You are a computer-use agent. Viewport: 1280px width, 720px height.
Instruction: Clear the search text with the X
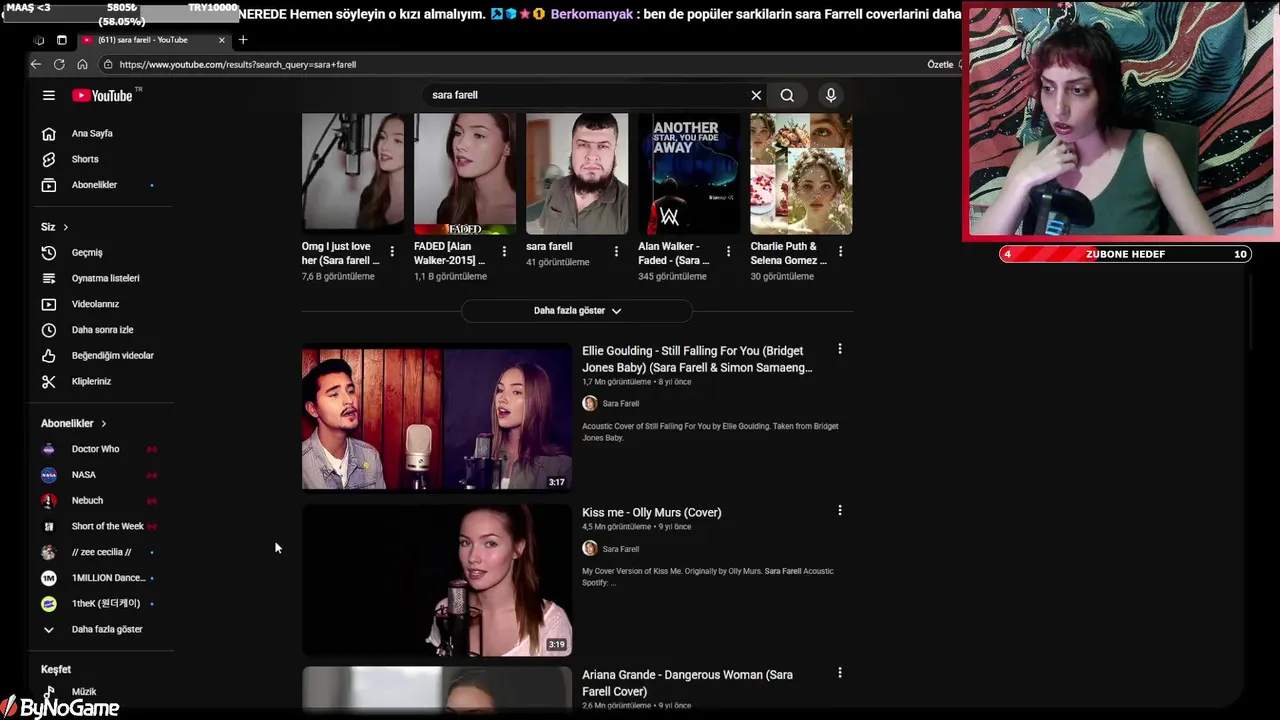click(x=756, y=95)
